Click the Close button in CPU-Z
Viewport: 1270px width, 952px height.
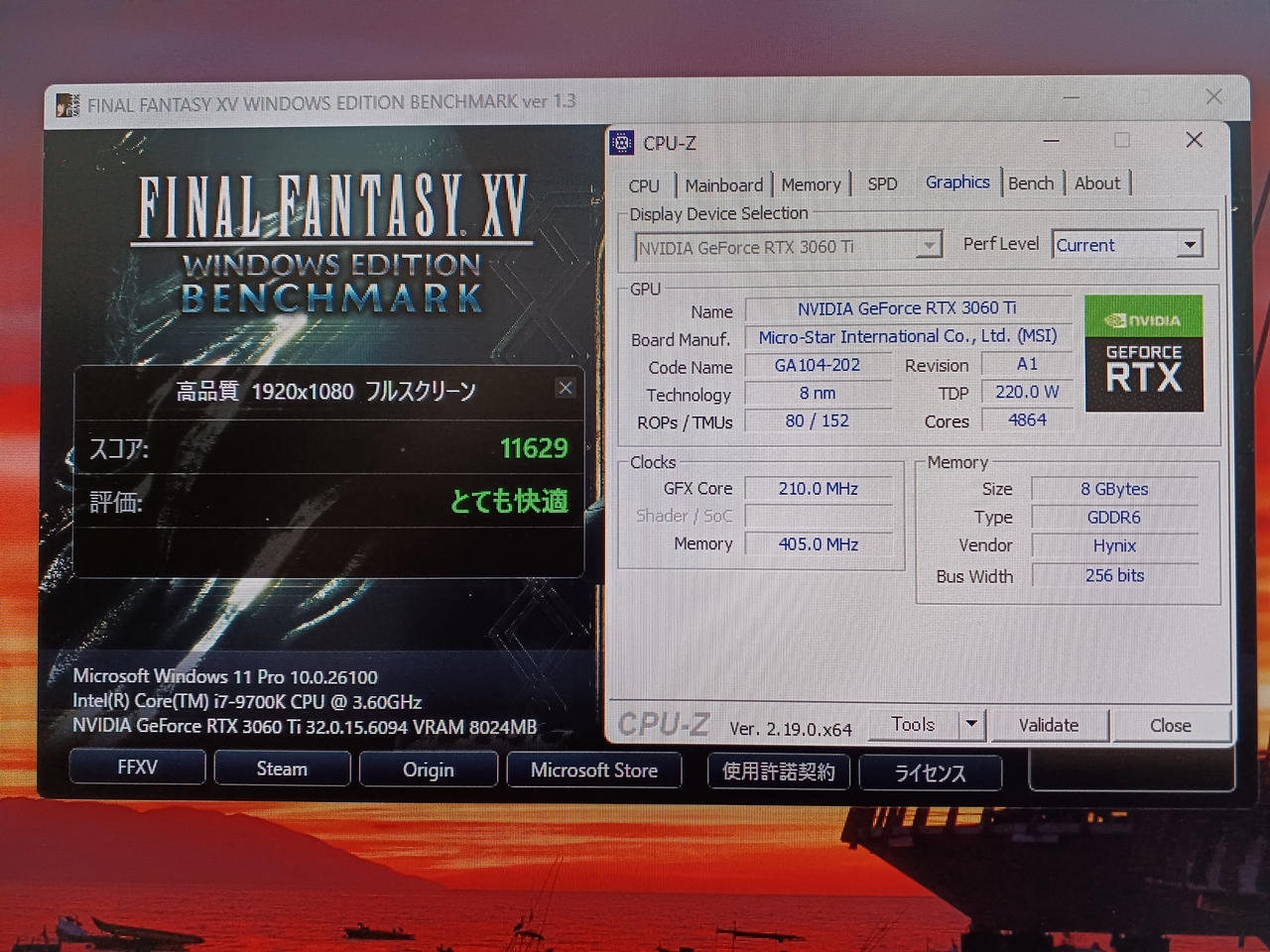click(x=1171, y=726)
